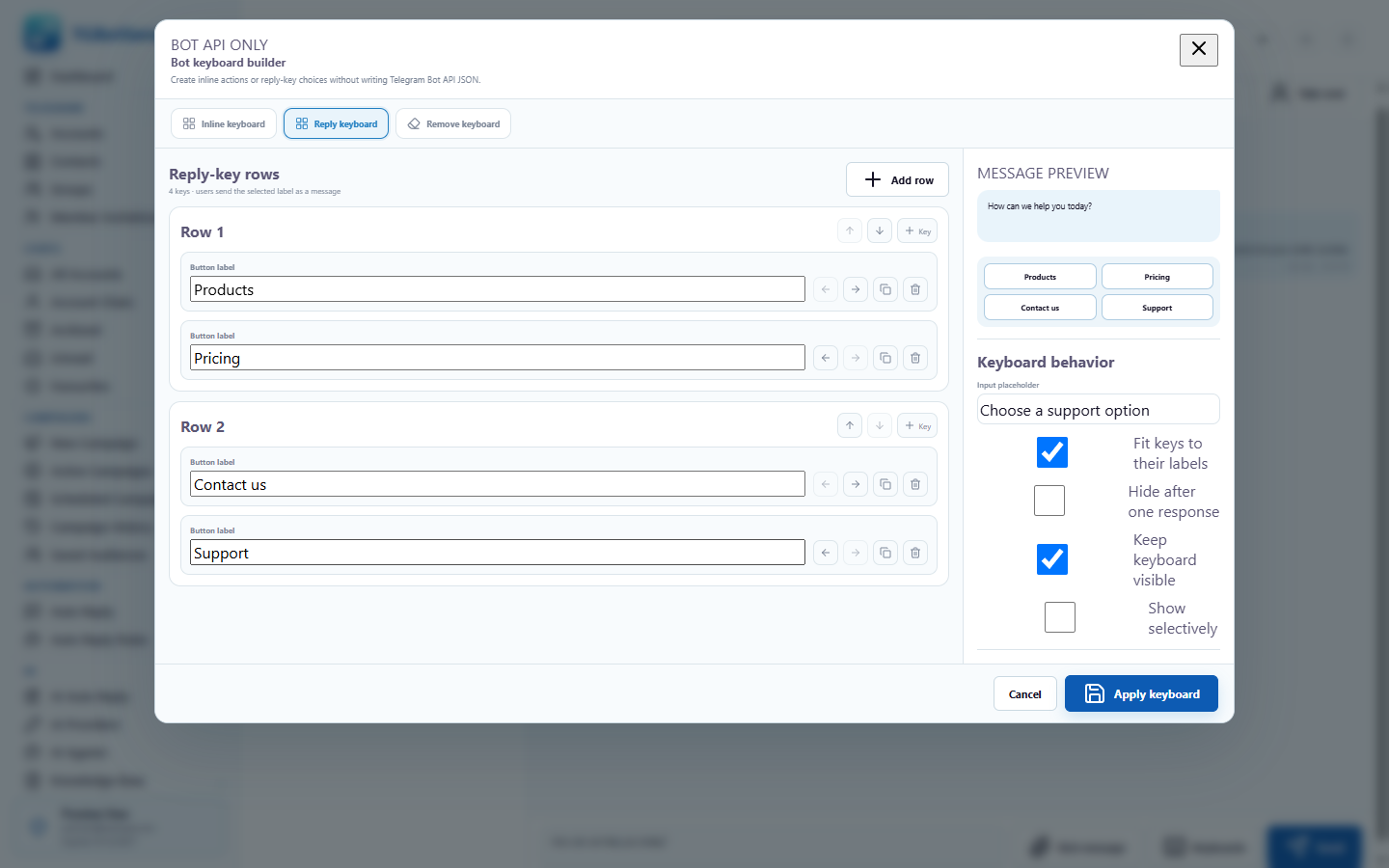Move Products key right
This screenshot has width=1389, height=868.
tap(856, 289)
